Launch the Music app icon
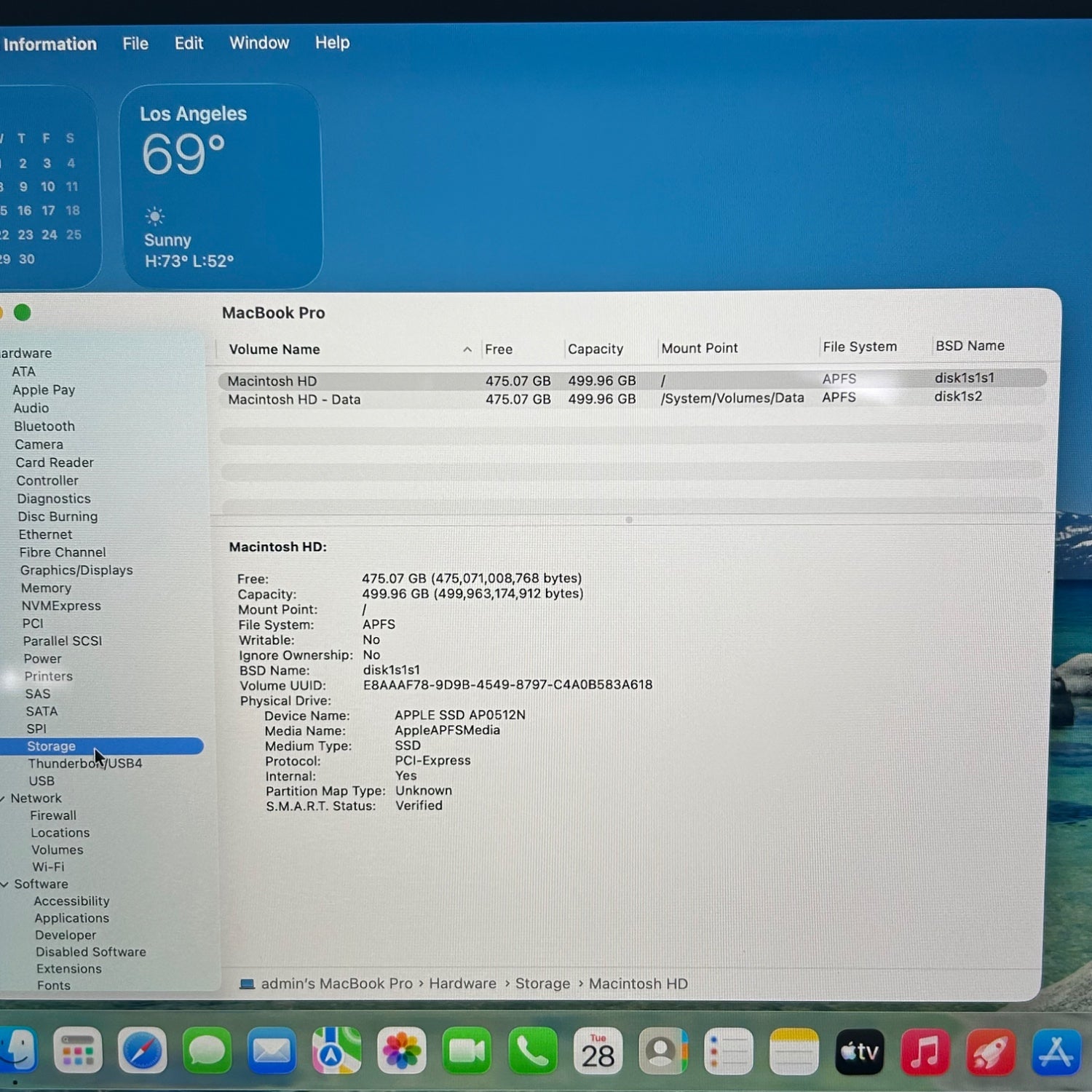This screenshot has height=1092, width=1092. (x=925, y=1052)
